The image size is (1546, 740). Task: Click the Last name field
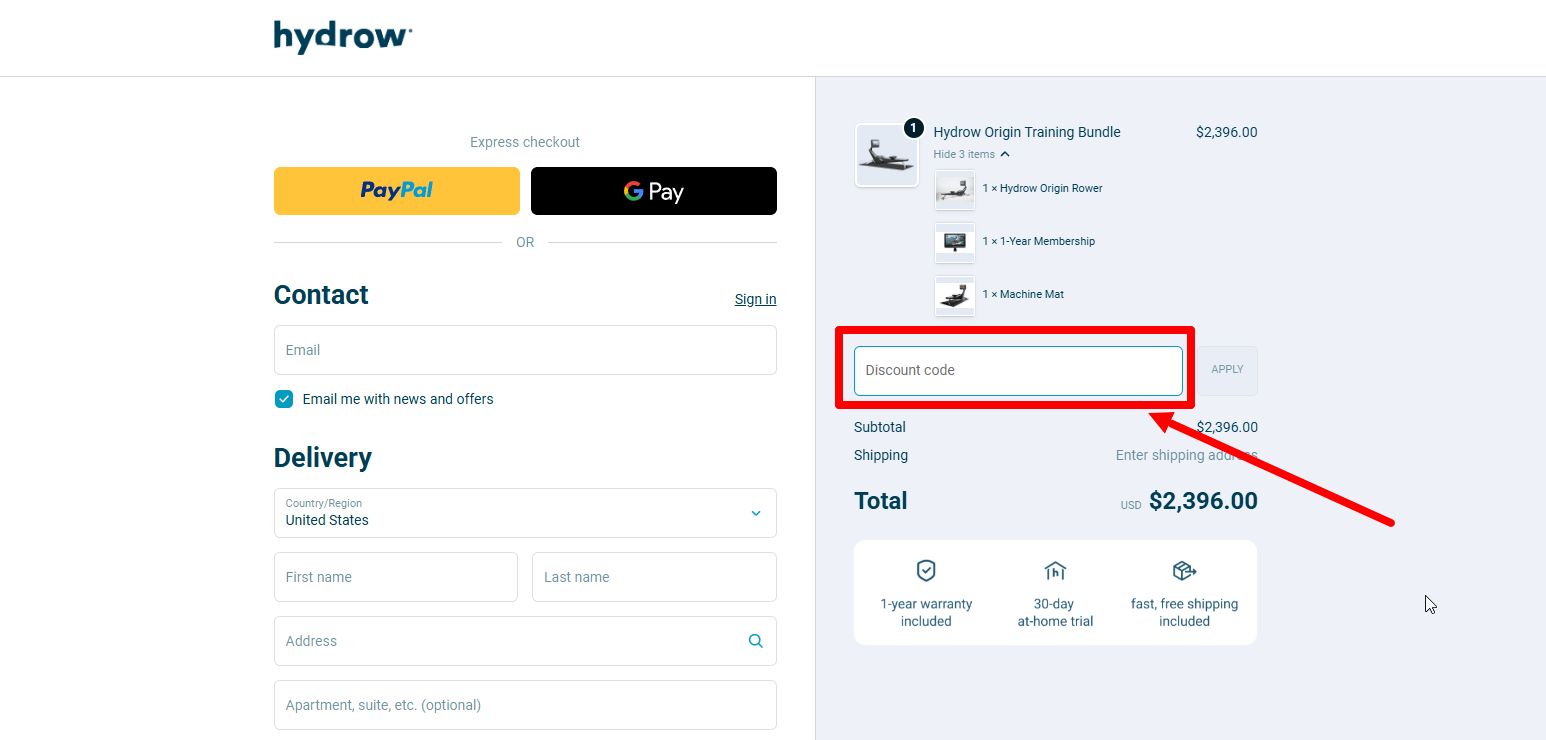(x=654, y=577)
